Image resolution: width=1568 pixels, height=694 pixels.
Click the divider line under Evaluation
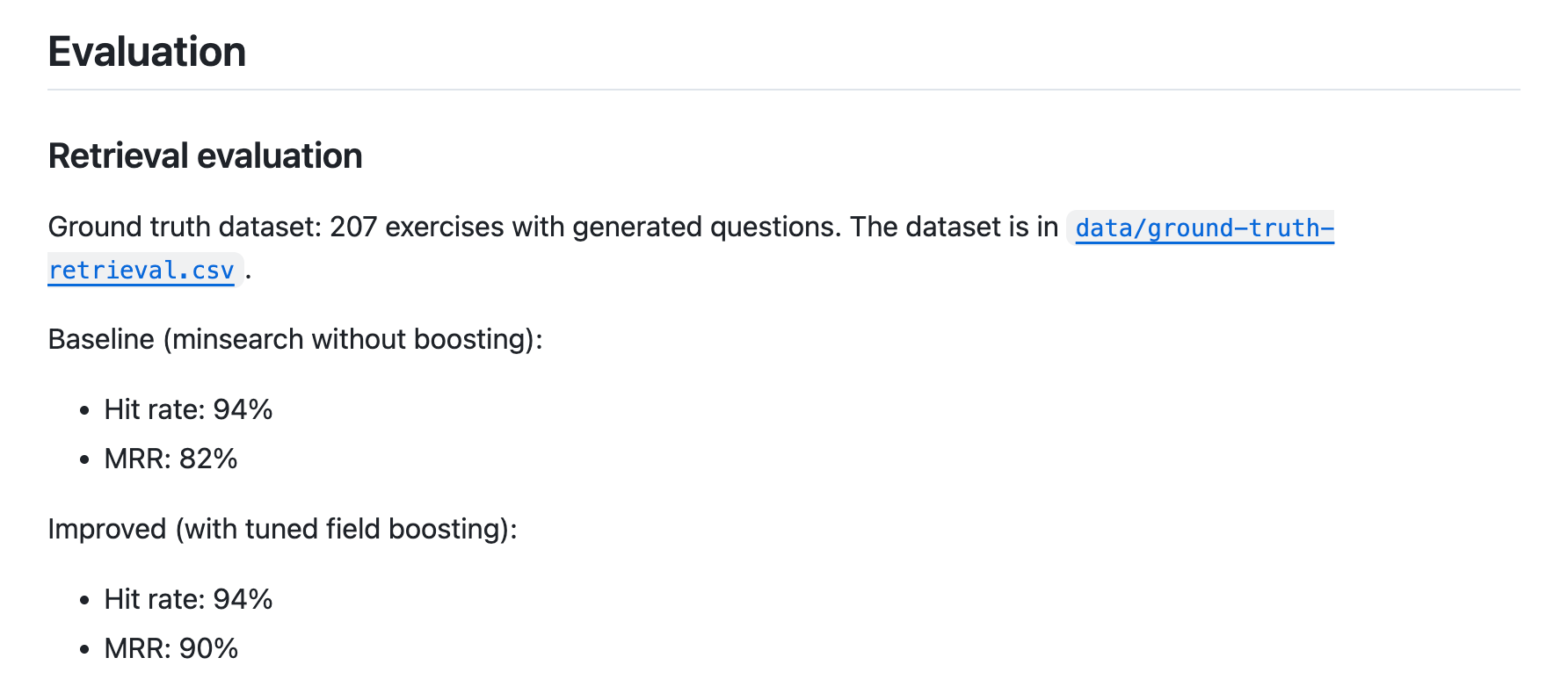point(784,90)
